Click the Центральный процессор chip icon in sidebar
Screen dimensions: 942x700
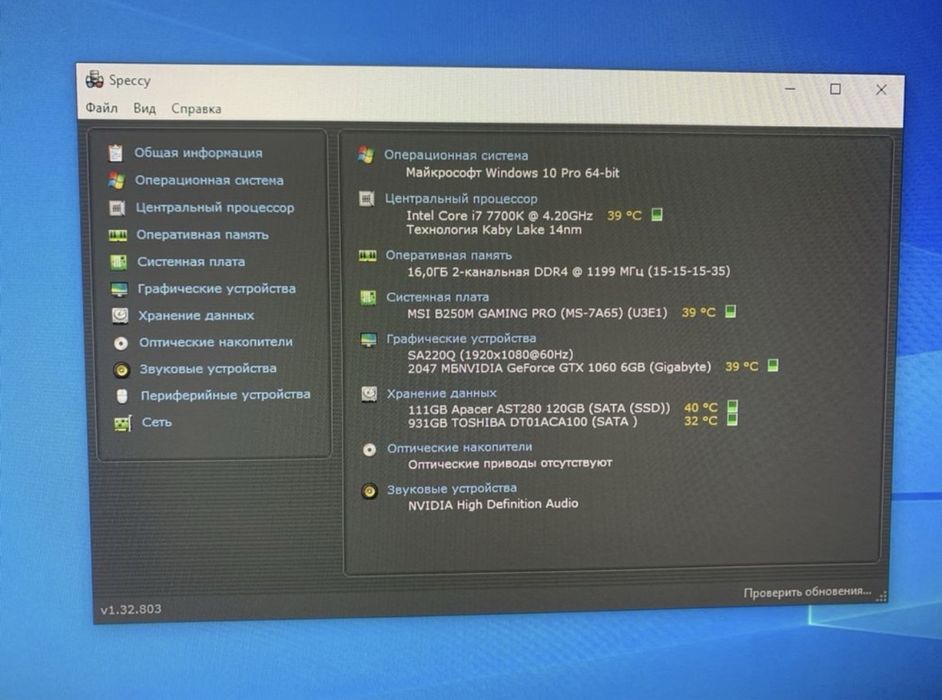coord(117,208)
